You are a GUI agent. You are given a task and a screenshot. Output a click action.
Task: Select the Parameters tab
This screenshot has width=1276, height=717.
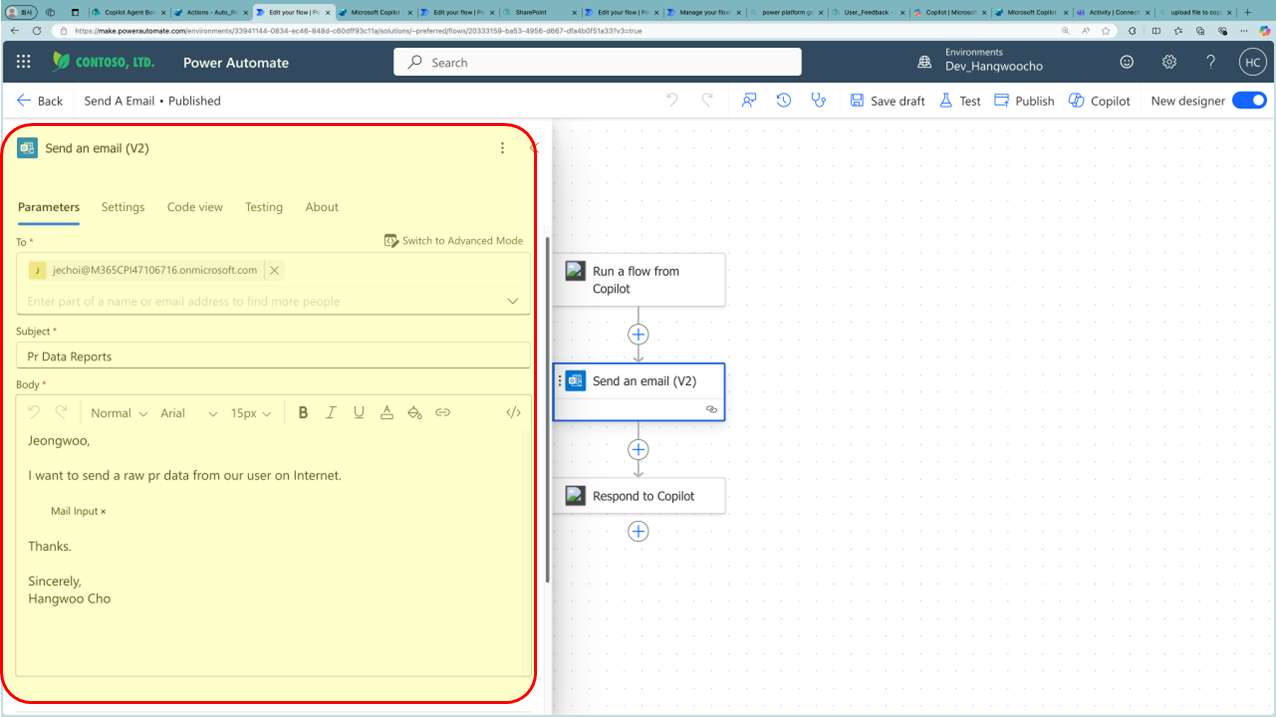pyautogui.click(x=49, y=207)
